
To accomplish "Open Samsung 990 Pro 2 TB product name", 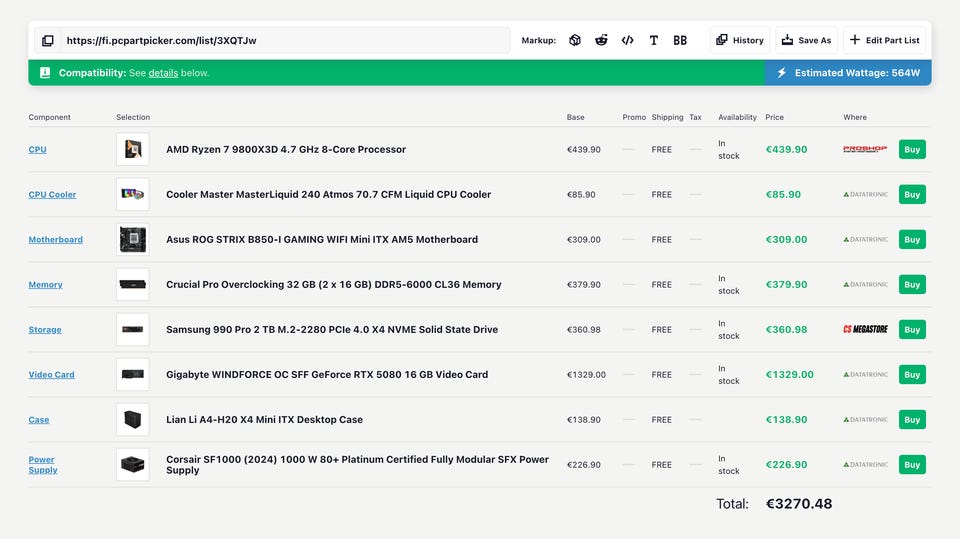I will [x=332, y=330].
